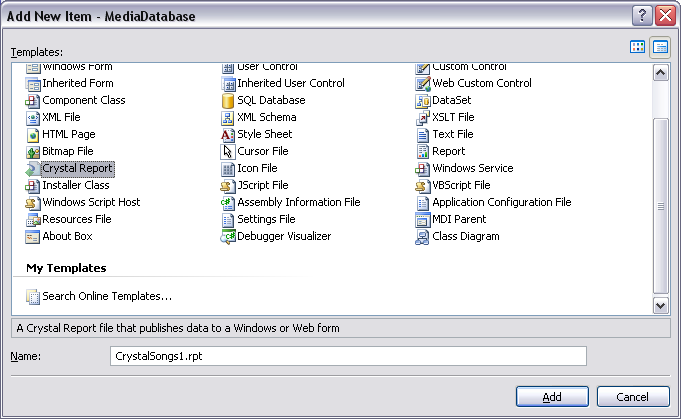
Task: Choose the Style Sheet template icon
Action: [x=228, y=135]
